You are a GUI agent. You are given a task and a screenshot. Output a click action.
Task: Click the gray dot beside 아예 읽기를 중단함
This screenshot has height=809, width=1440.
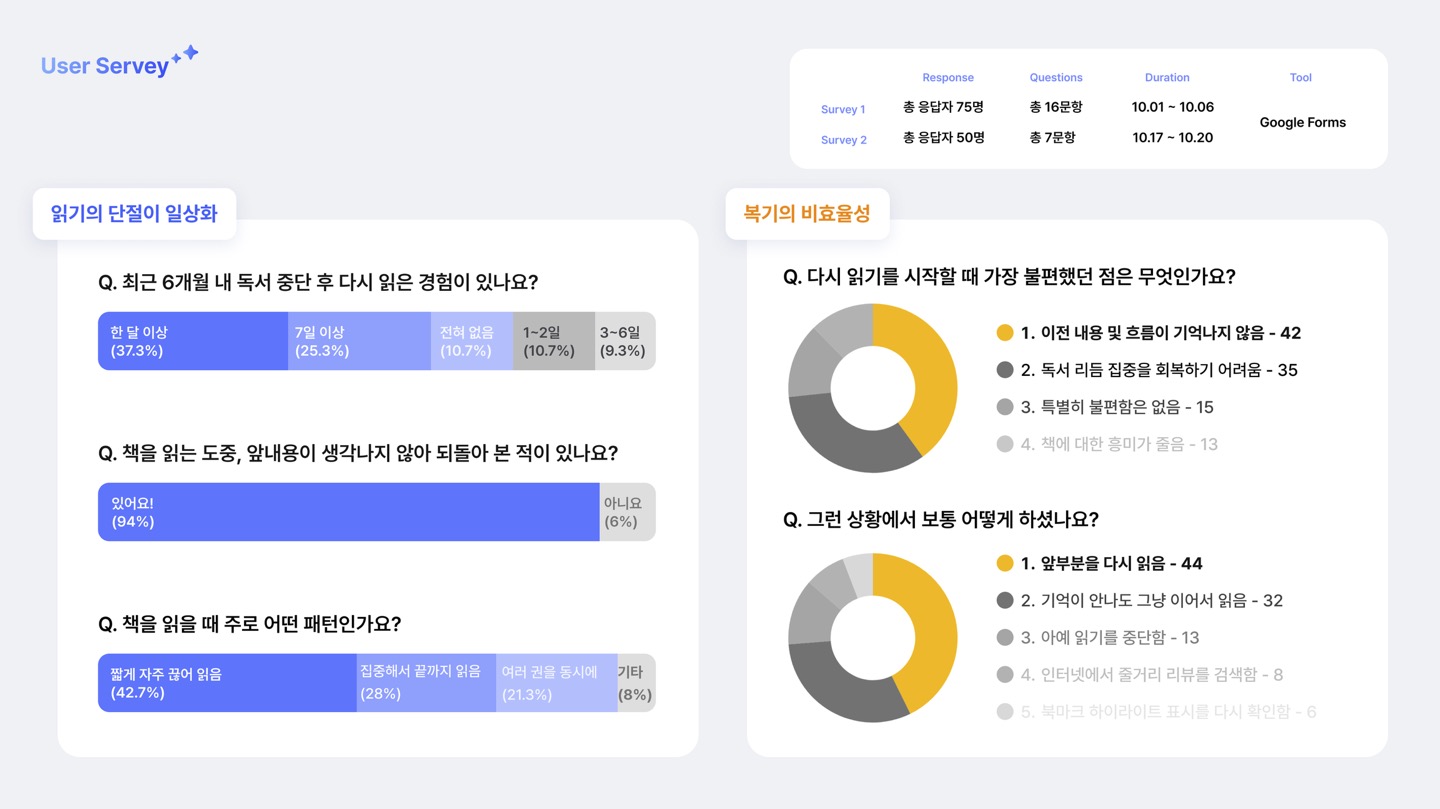coord(1005,637)
